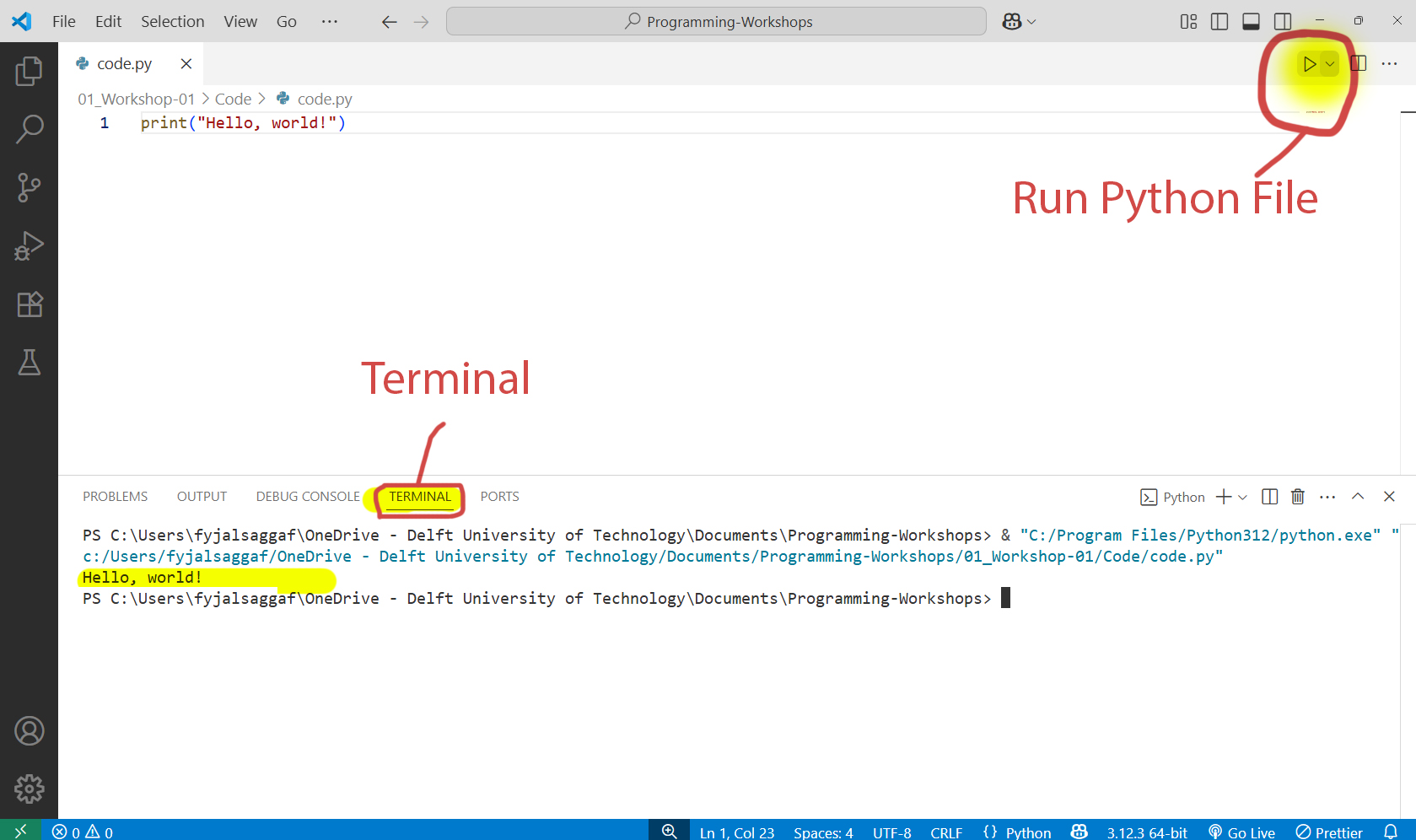Open the run options dropdown arrow
The height and width of the screenshot is (840, 1416).
[x=1330, y=64]
